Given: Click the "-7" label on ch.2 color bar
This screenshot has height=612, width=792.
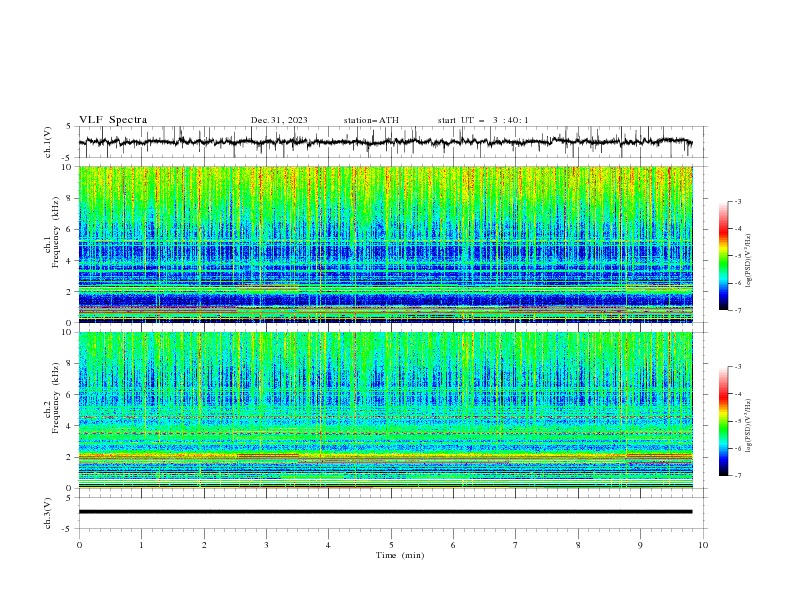Looking at the screenshot, I should 737,476.
